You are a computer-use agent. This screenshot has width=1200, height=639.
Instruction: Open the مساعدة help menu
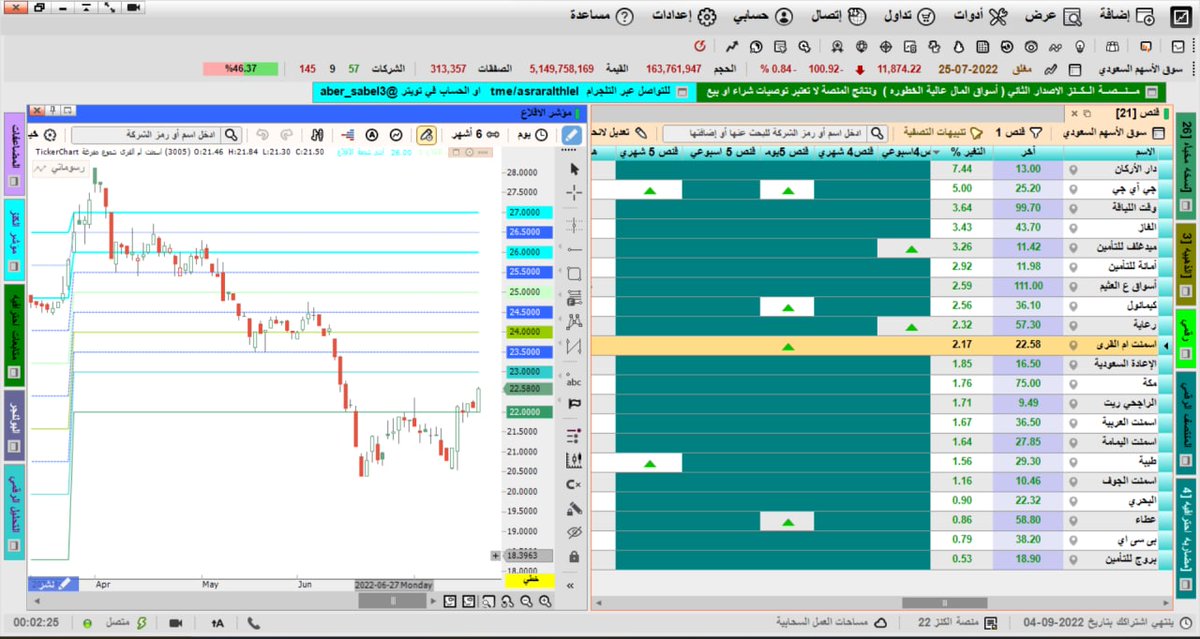(600, 17)
